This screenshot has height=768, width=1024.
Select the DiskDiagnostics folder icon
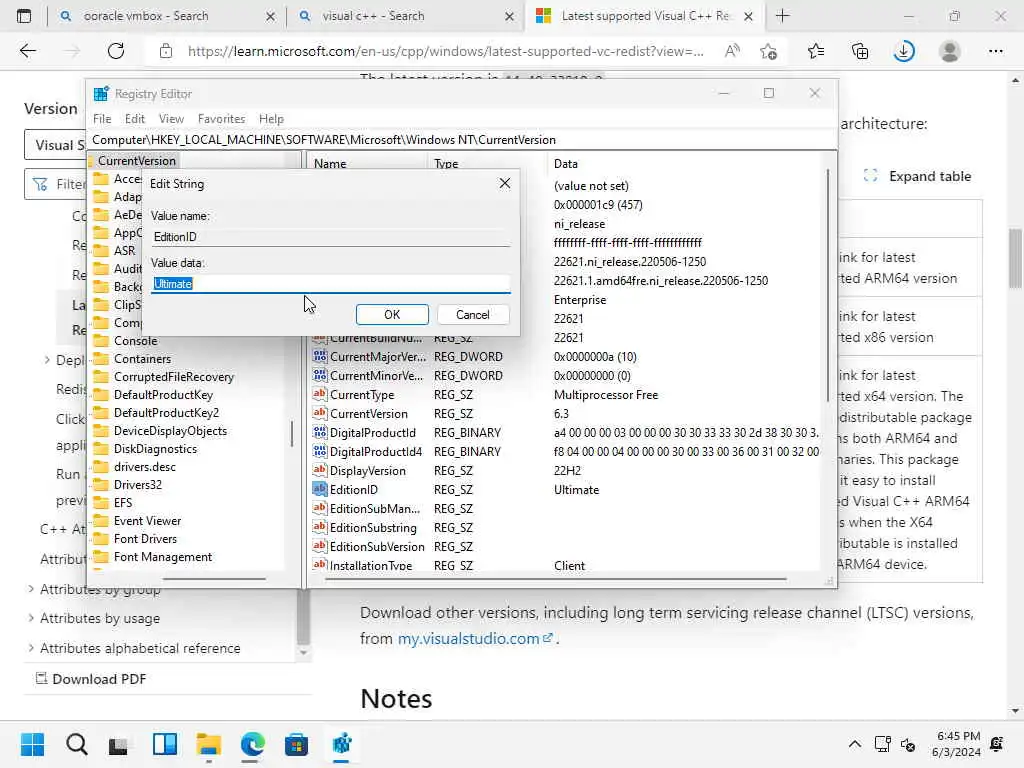[101, 449]
